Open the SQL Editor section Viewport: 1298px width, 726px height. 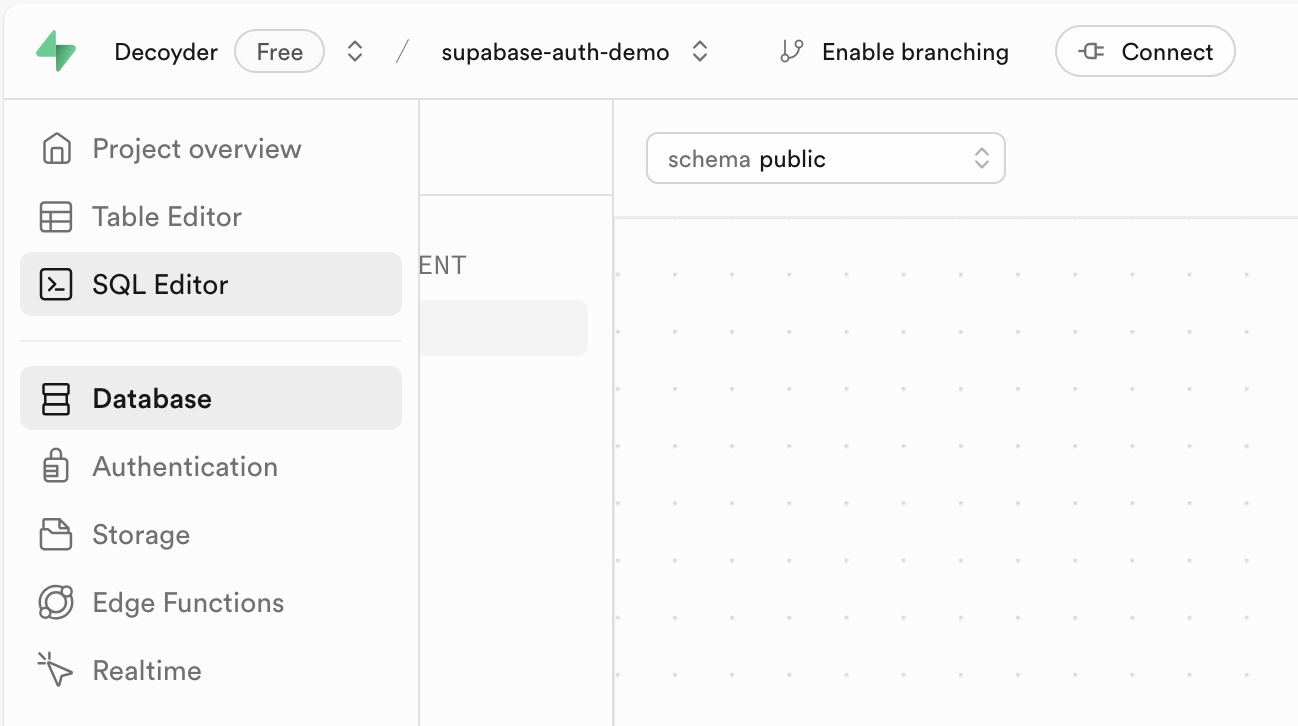pyautogui.click(x=211, y=284)
